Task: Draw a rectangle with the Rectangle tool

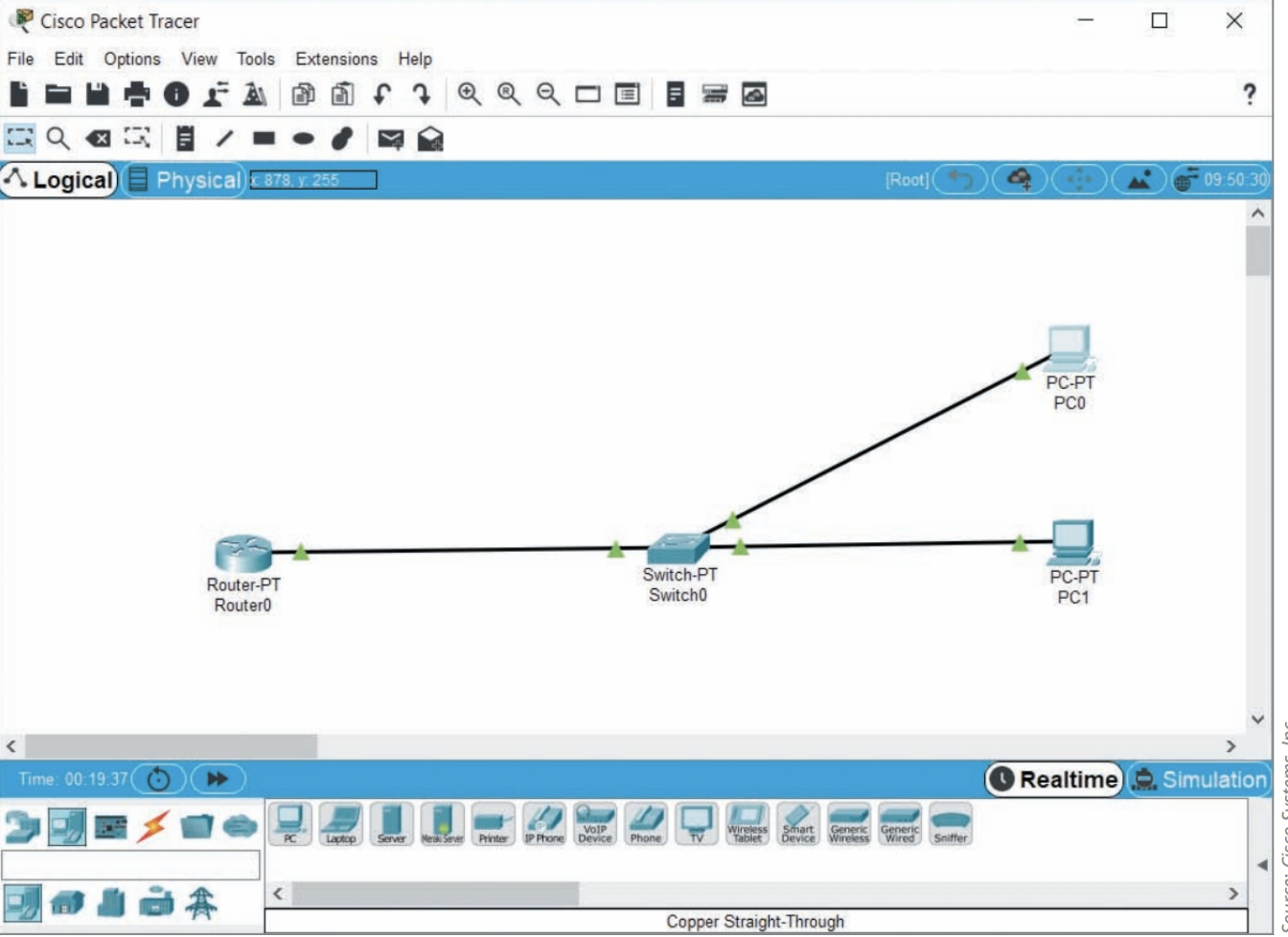Action: point(264,140)
